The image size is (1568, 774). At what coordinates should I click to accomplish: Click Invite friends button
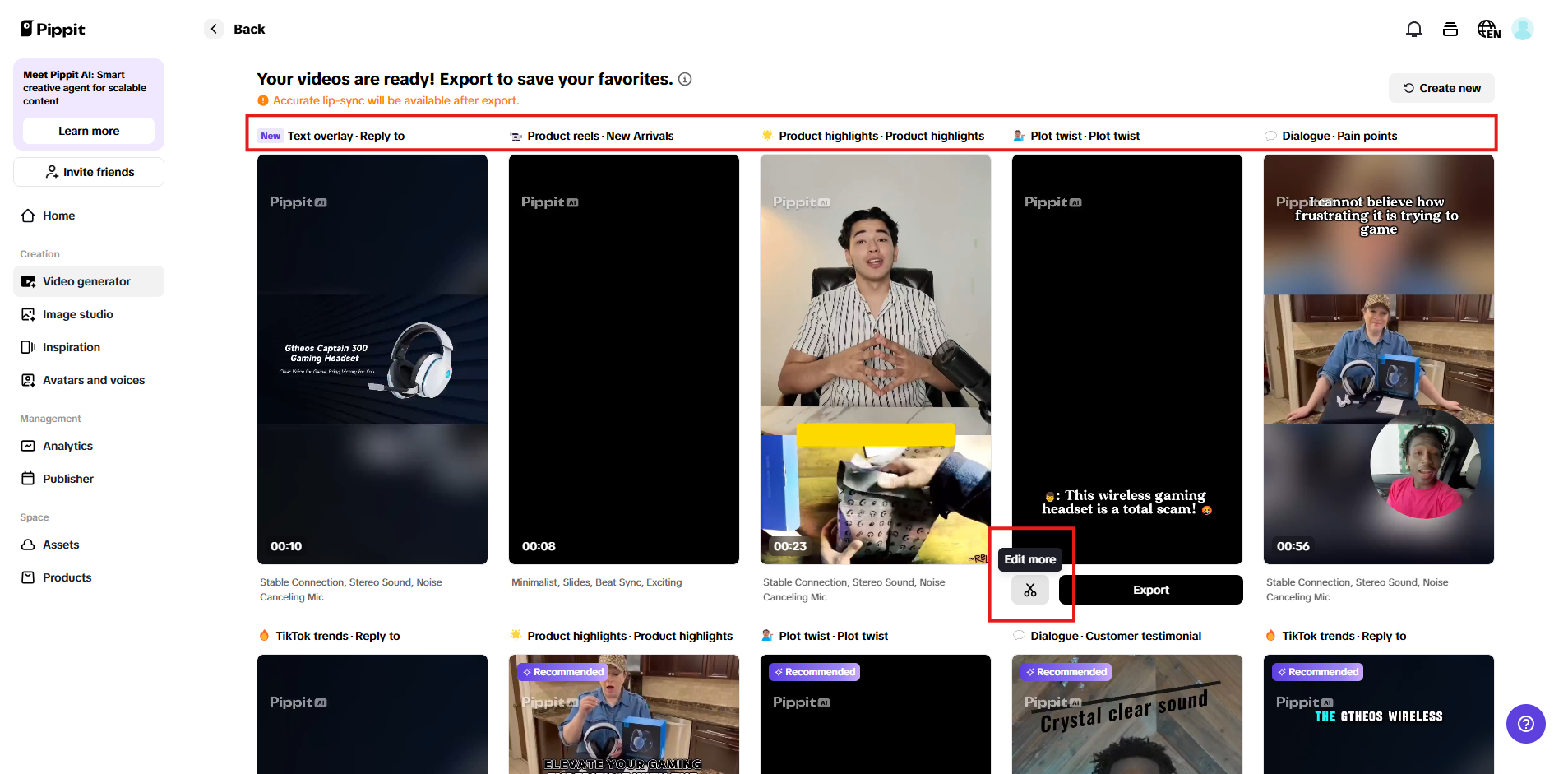point(89,172)
